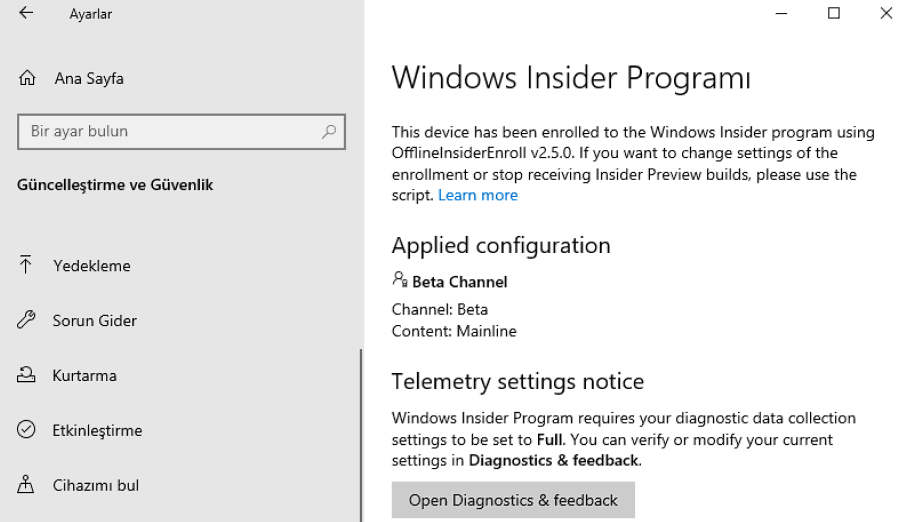Click the Windows Insider Programı title
This screenshot has width=908, height=522.
(571, 78)
